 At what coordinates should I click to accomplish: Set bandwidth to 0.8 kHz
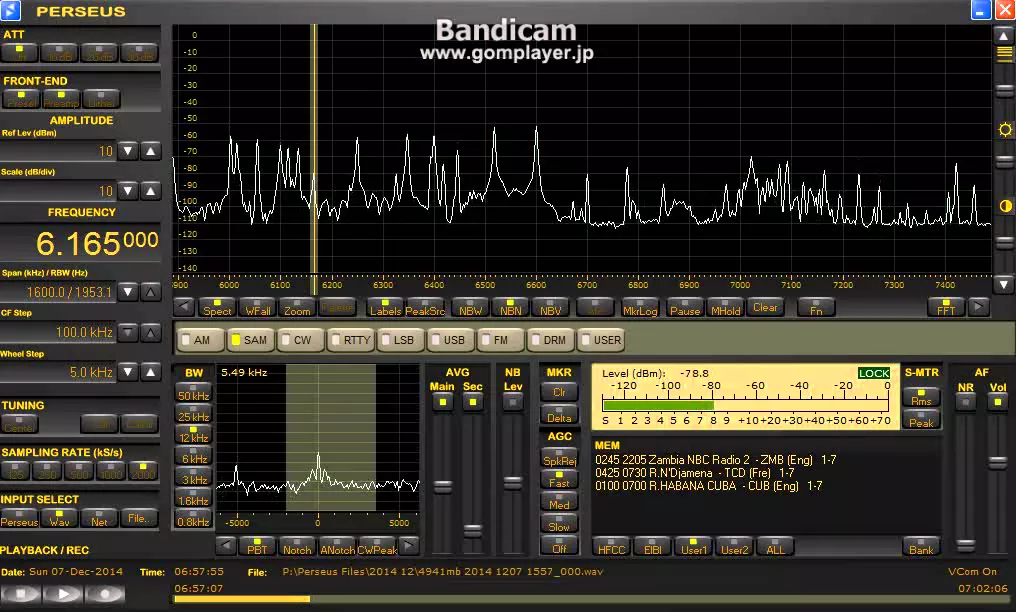(193, 519)
